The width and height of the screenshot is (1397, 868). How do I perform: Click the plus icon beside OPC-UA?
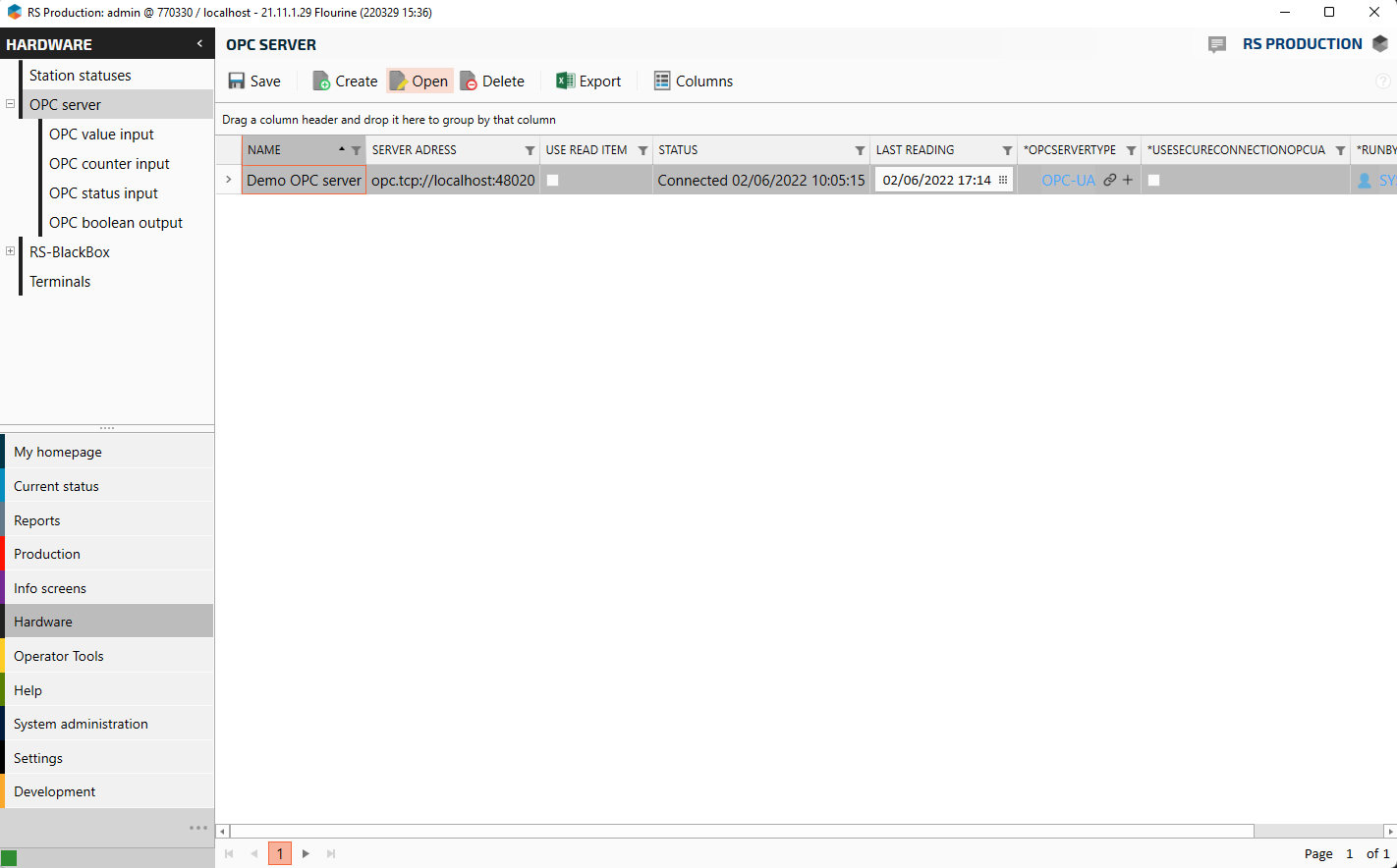[1128, 180]
